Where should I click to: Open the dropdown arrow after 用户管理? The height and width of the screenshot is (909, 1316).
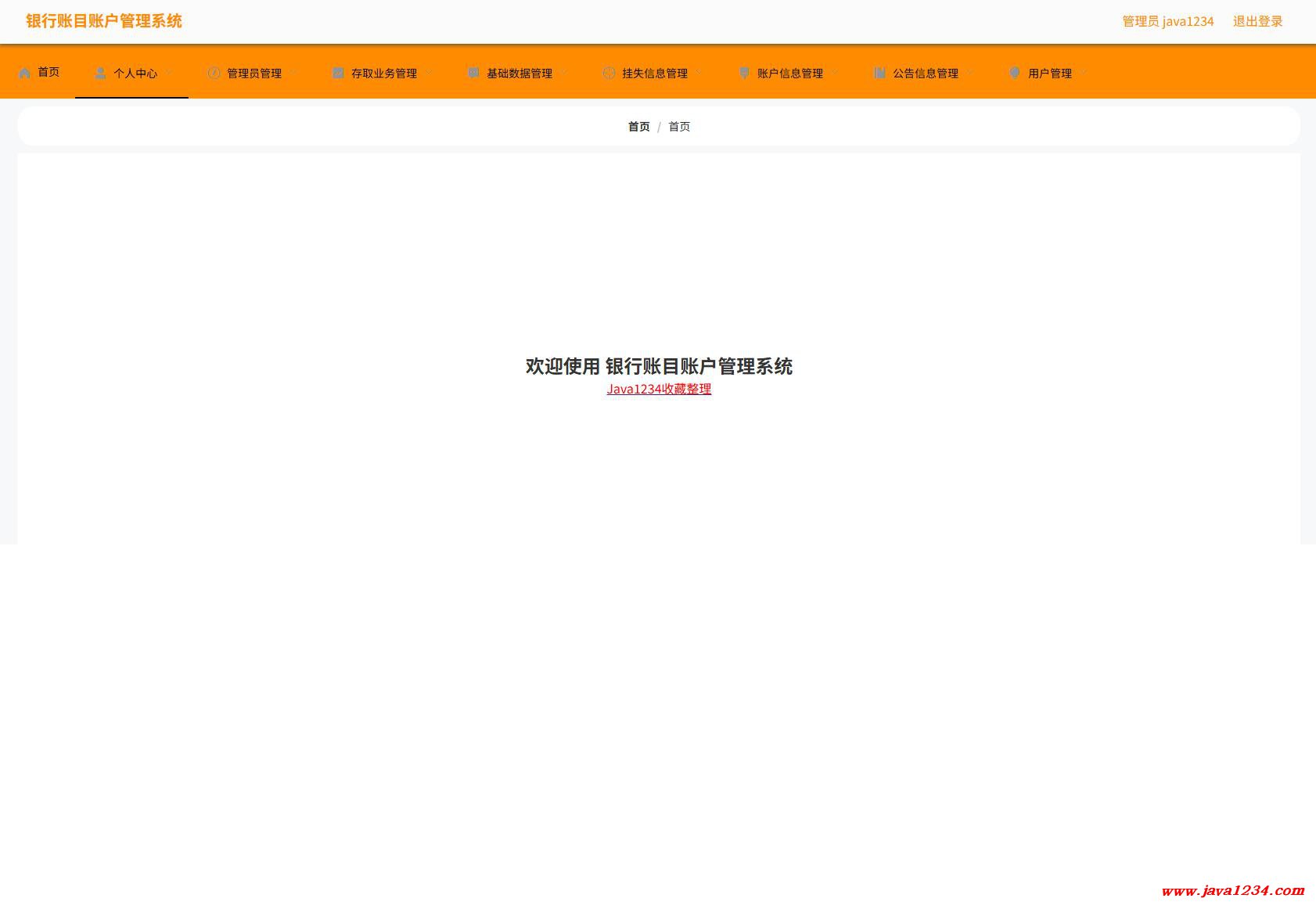[1084, 73]
